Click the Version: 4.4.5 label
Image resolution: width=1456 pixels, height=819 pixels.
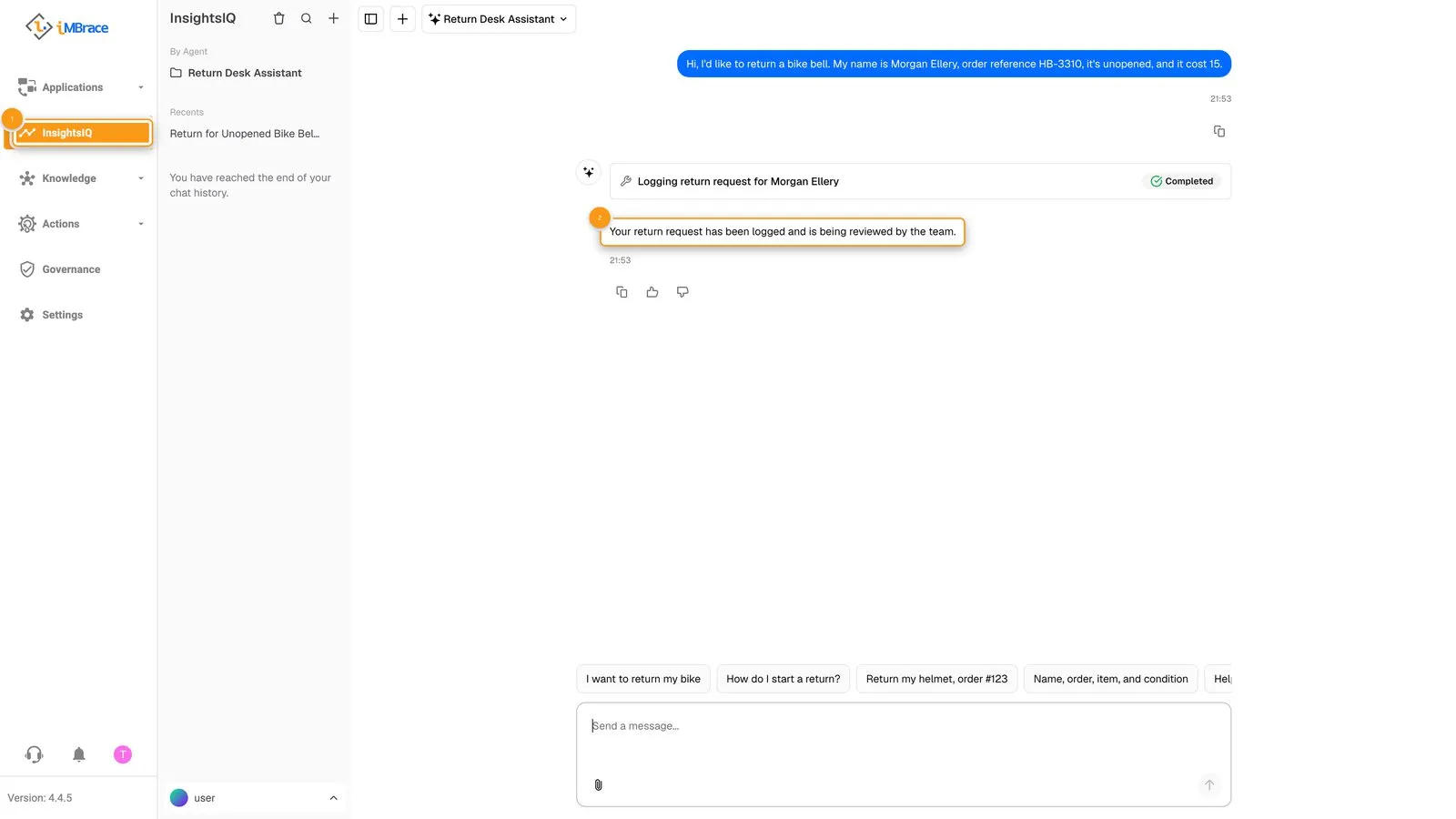pos(40,798)
